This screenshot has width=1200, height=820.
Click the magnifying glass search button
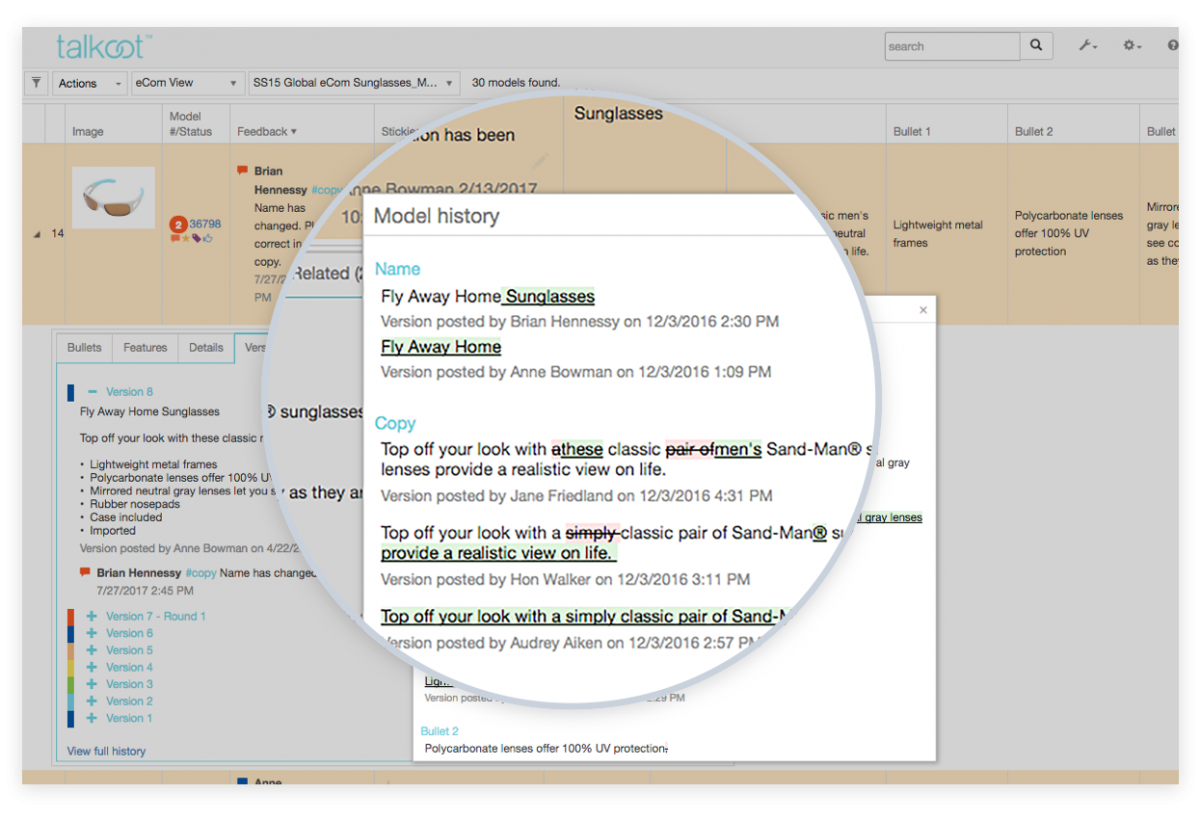1036,46
